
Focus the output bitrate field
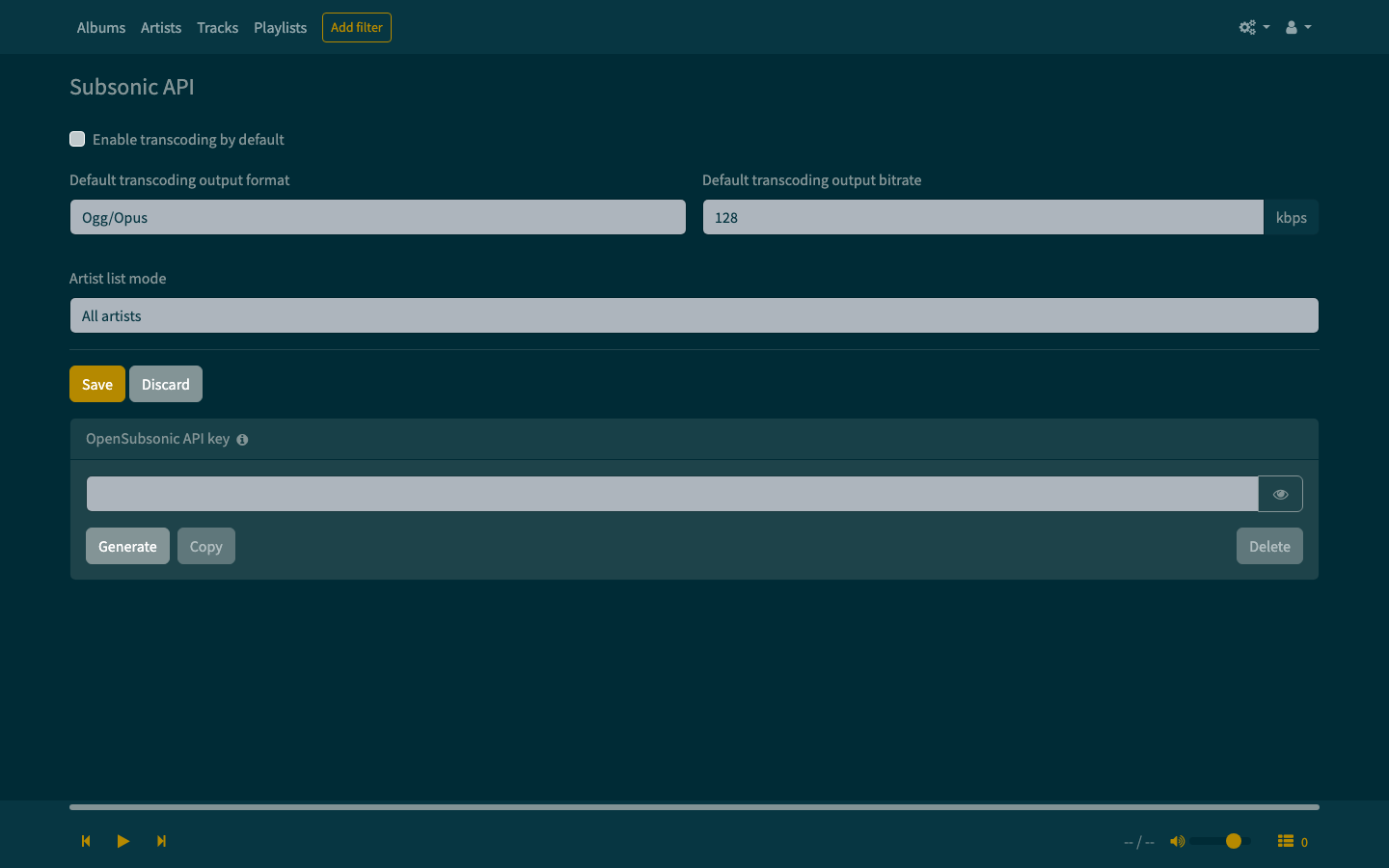coord(983,217)
